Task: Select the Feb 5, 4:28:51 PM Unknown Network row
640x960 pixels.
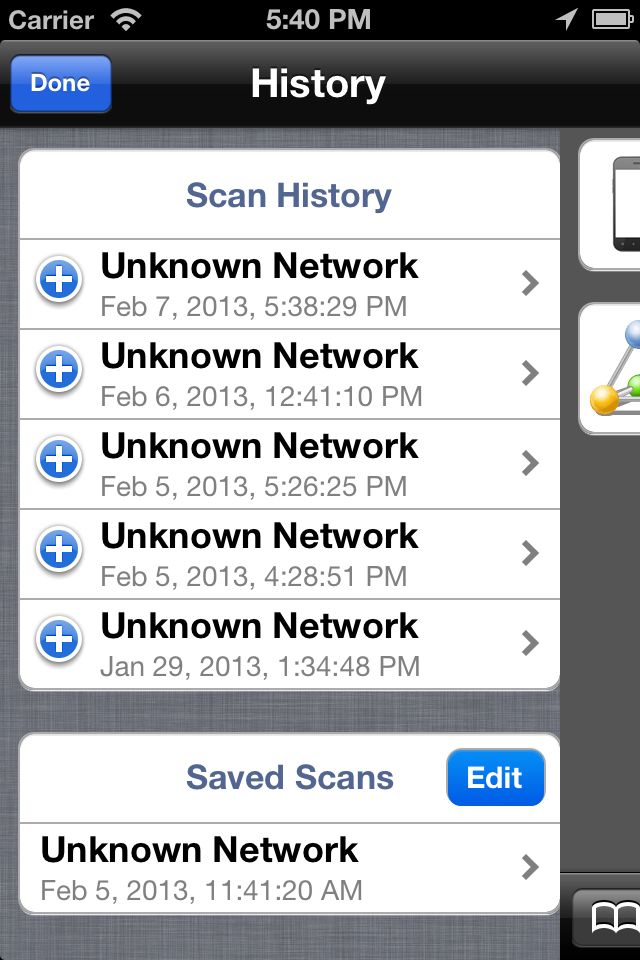Action: tap(290, 554)
